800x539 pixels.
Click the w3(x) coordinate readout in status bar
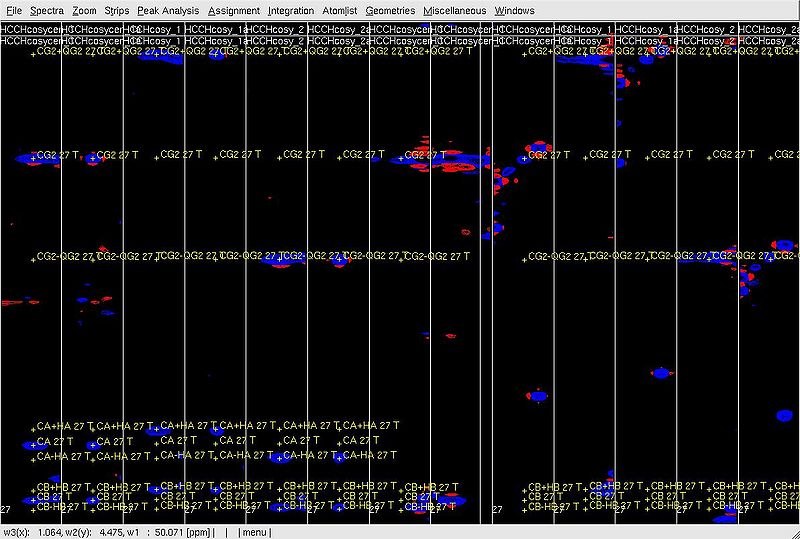(36, 532)
